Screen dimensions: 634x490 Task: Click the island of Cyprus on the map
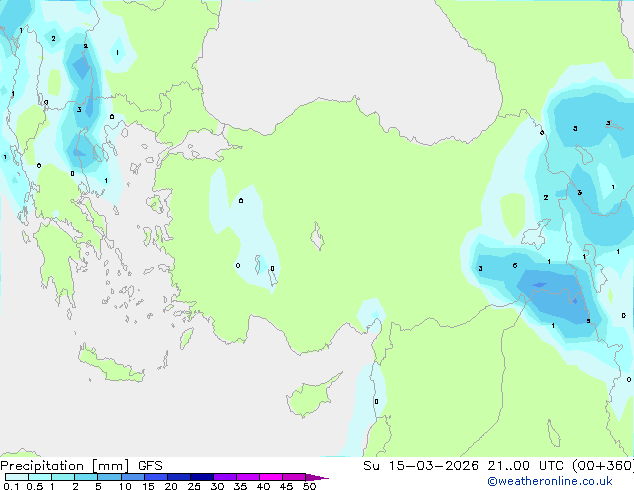point(311,397)
